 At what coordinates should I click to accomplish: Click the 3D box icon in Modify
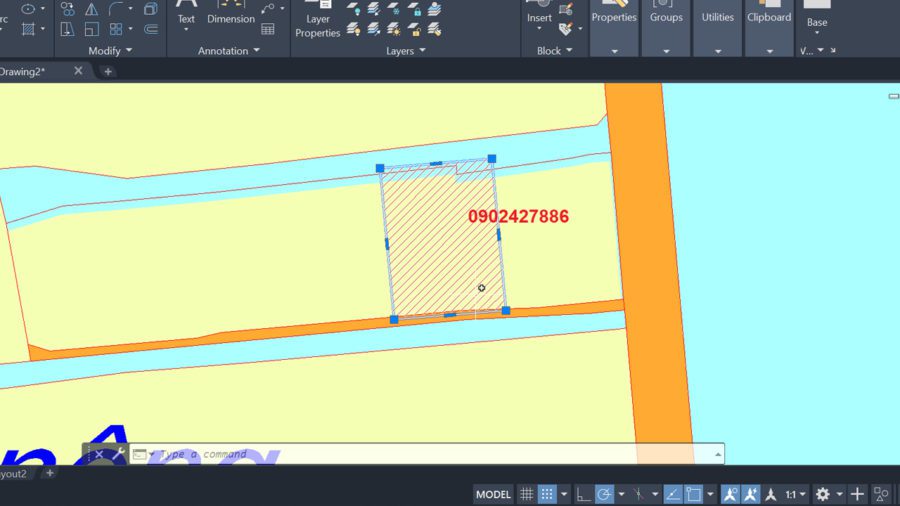[150, 9]
